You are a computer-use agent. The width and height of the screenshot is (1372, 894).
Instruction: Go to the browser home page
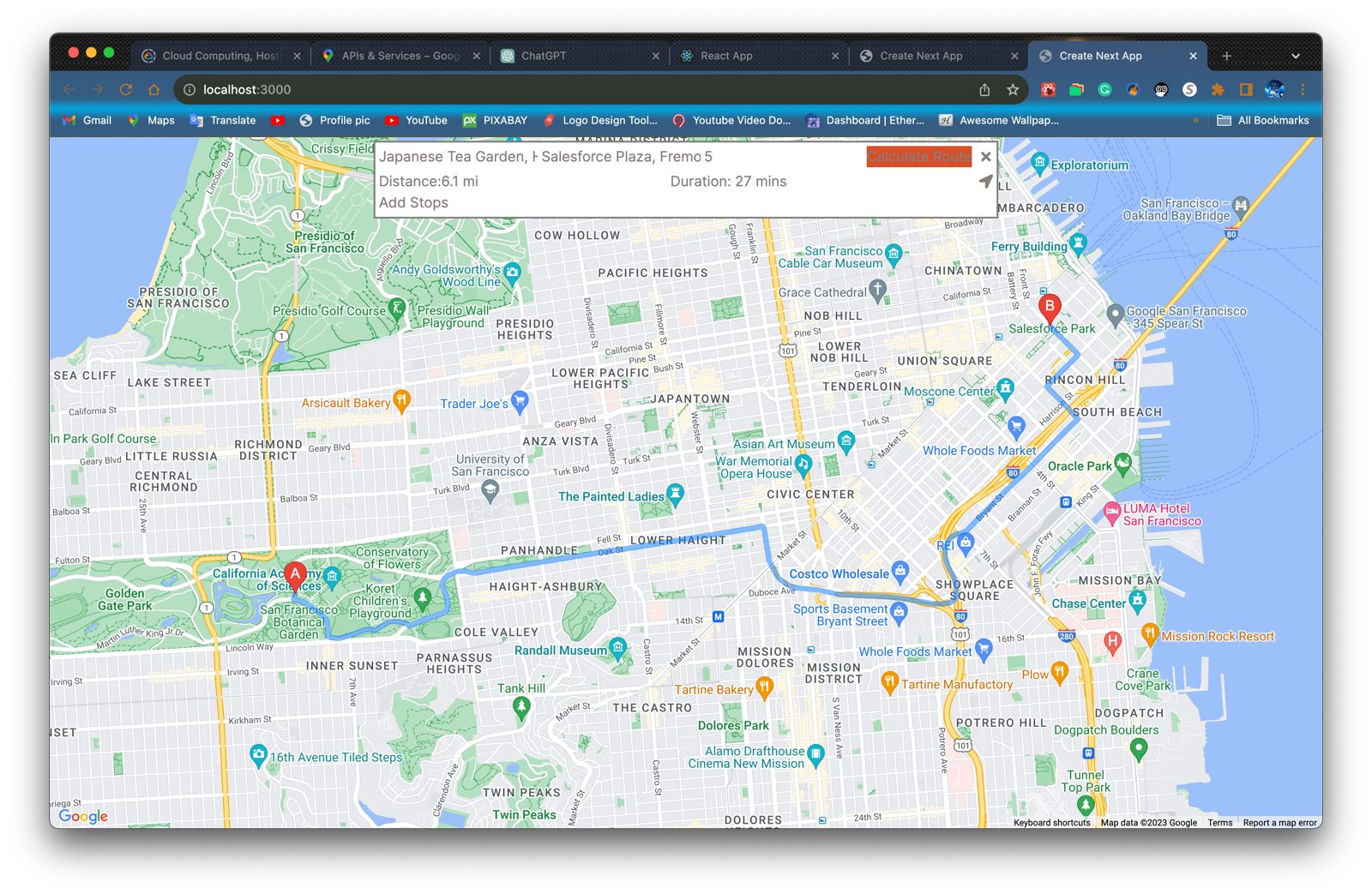(154, 89)
